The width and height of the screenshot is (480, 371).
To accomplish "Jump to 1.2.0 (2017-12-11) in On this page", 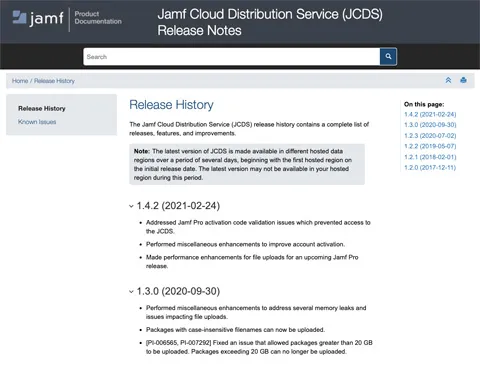I will coord(430,168).
